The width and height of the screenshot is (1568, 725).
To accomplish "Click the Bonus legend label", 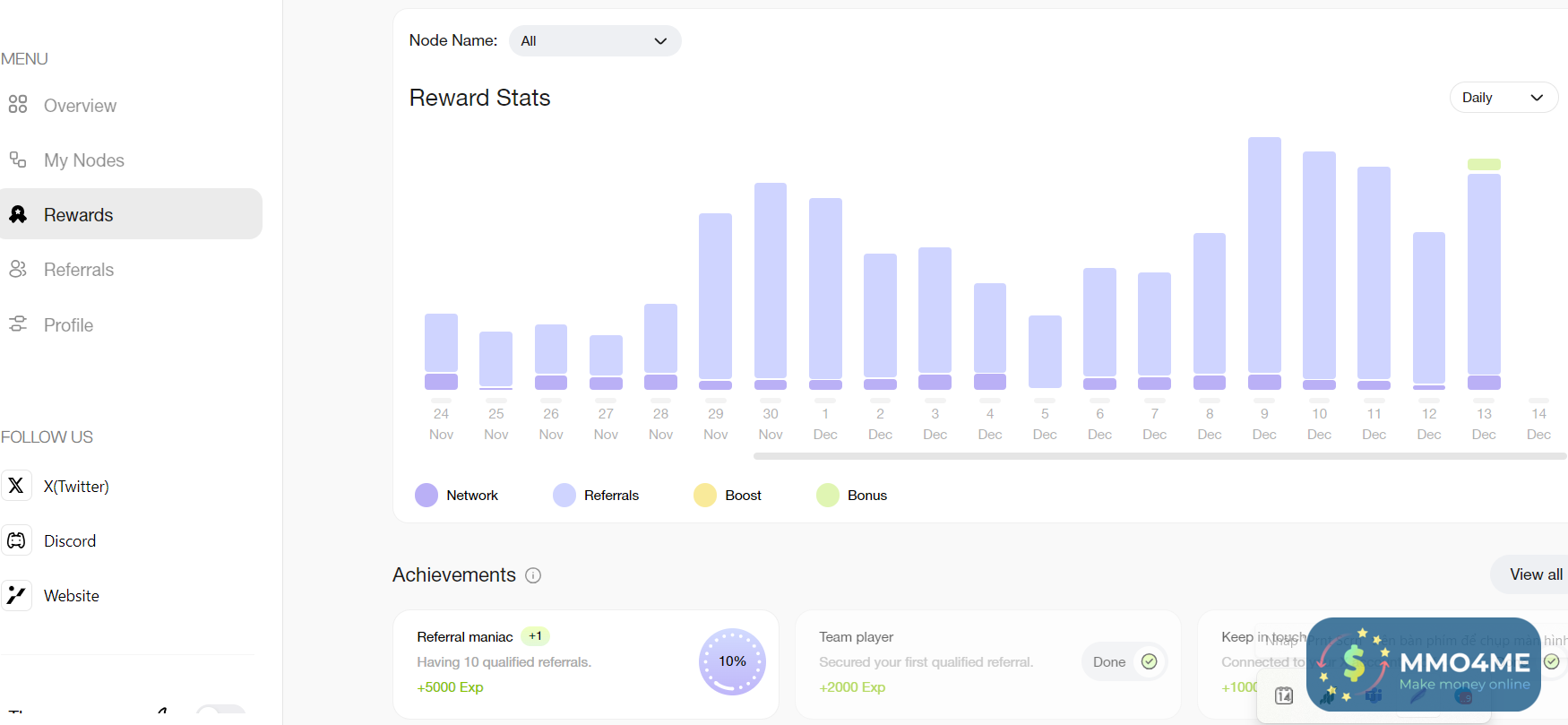I will [x=867, y=496].
